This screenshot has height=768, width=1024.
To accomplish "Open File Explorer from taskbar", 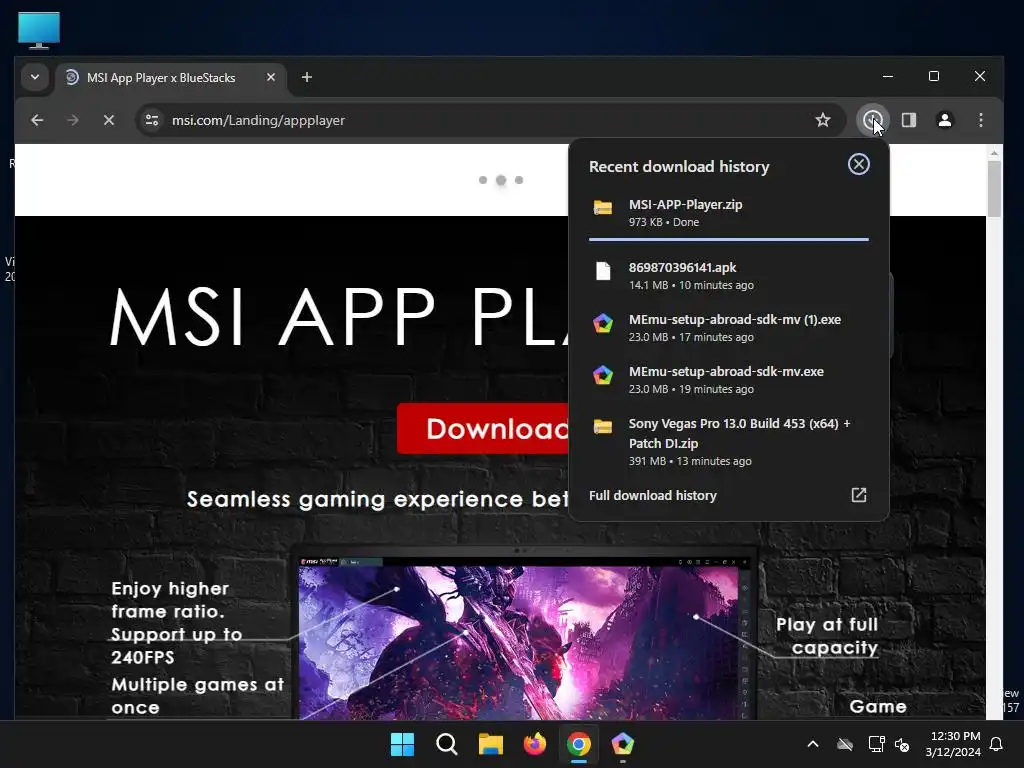I will pos(490,744).
